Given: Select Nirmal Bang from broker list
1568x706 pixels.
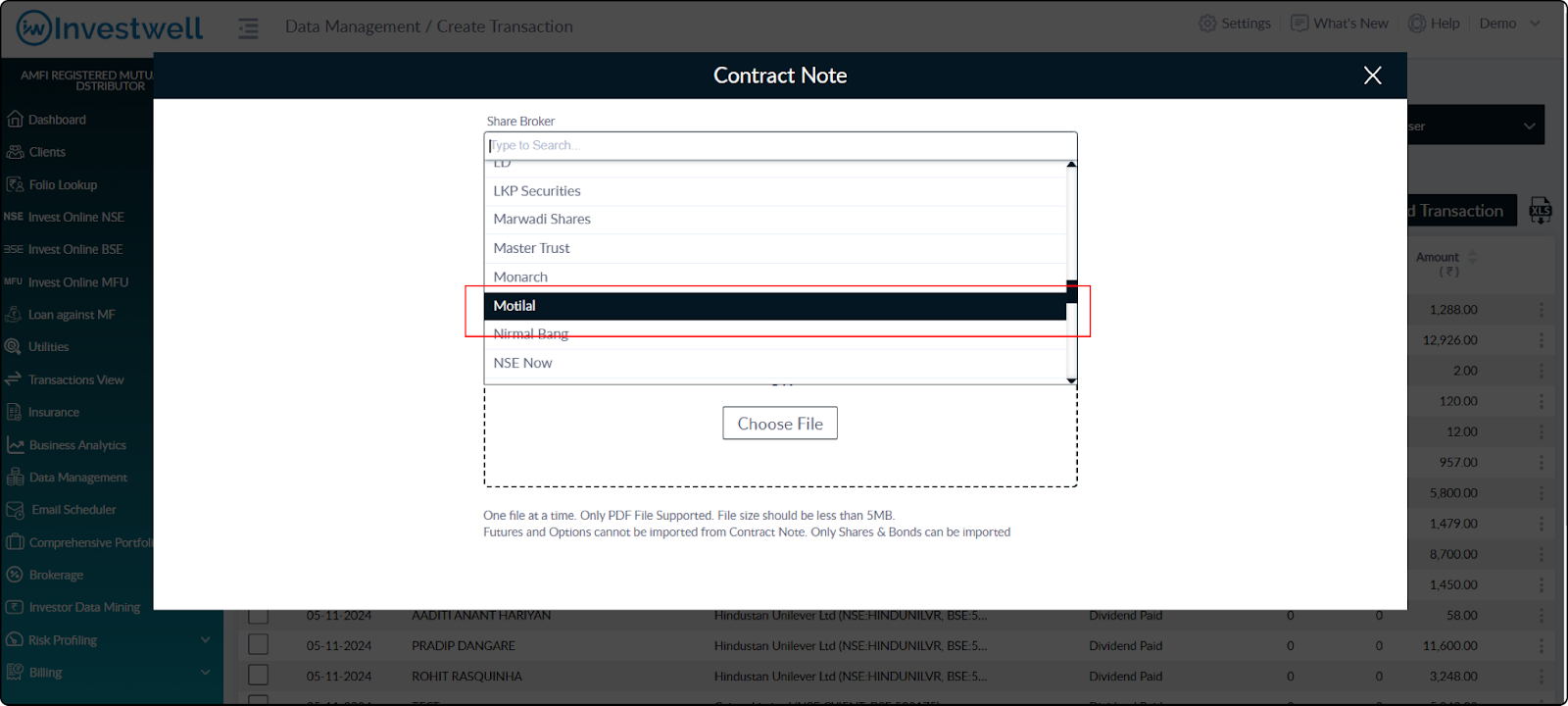Looking at the screenshot, I should tap(775, 334).
